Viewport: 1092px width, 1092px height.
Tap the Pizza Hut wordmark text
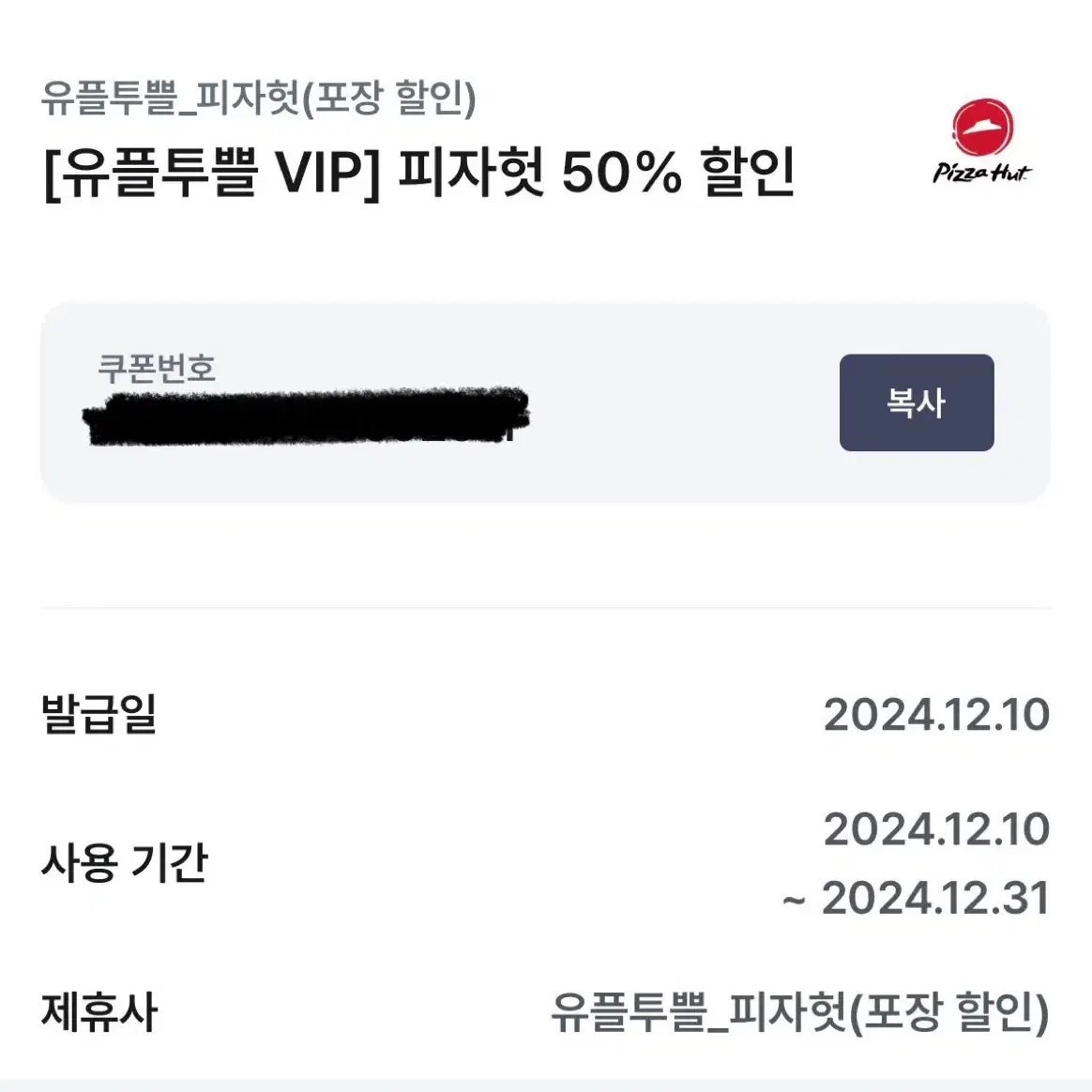pos(982,172)
